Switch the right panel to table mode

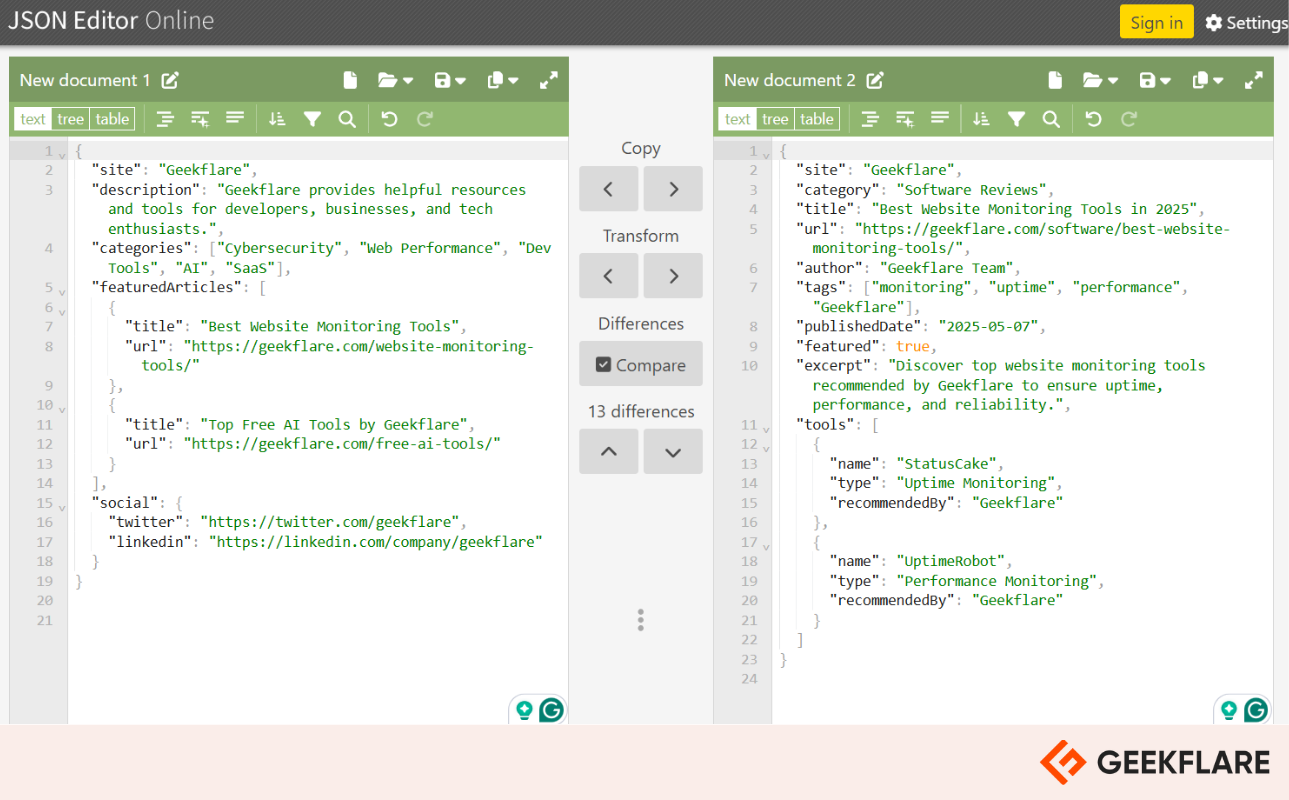click(816, 119)
